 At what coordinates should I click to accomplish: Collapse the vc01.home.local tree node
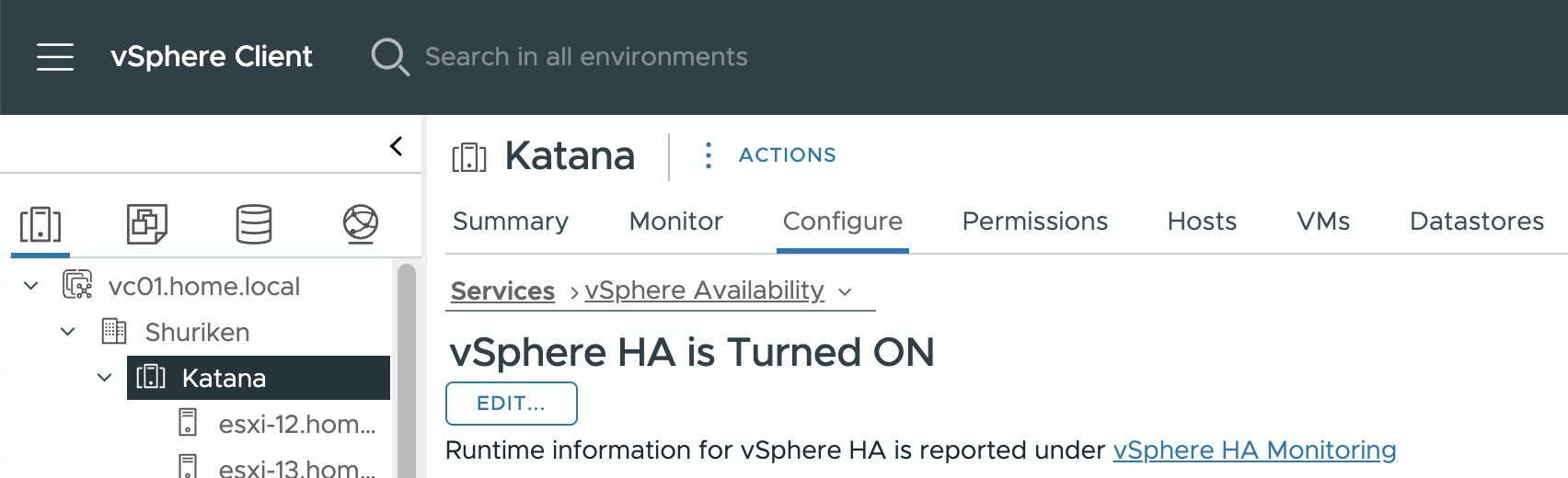point(30,286)
